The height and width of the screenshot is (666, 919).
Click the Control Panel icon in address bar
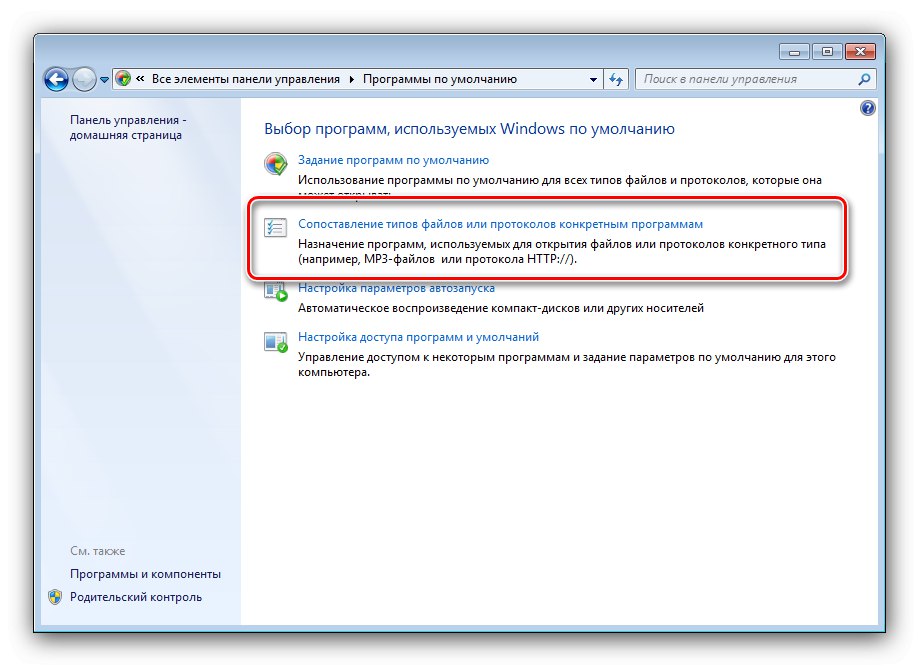pyautogui.click(x=123, y=79)
